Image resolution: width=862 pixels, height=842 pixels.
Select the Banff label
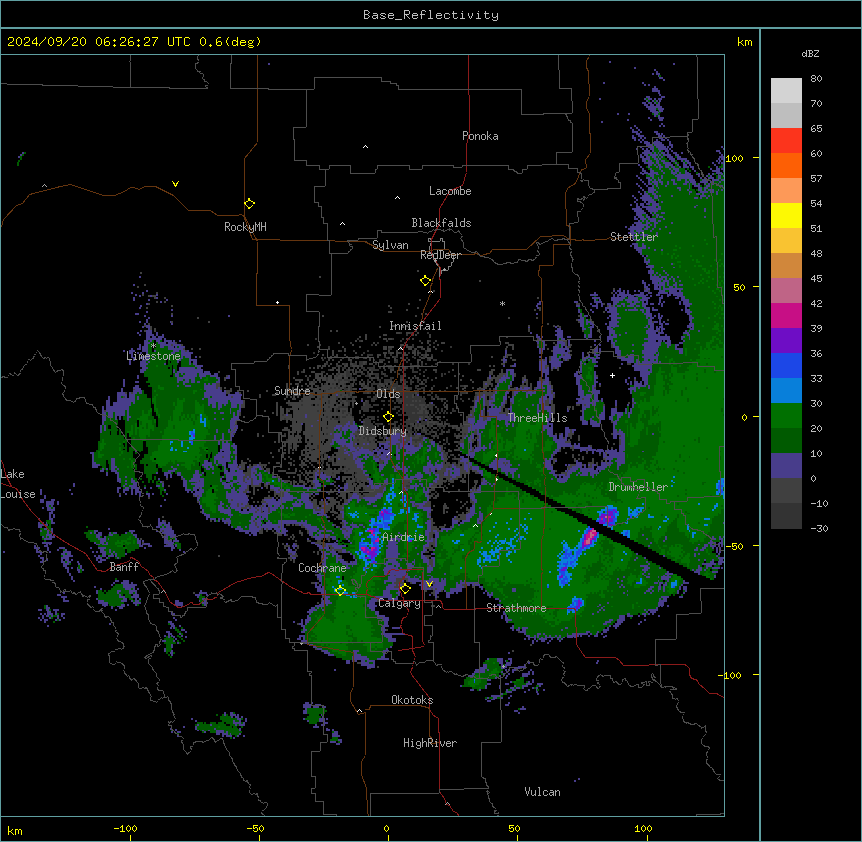(x=124, y=567)
